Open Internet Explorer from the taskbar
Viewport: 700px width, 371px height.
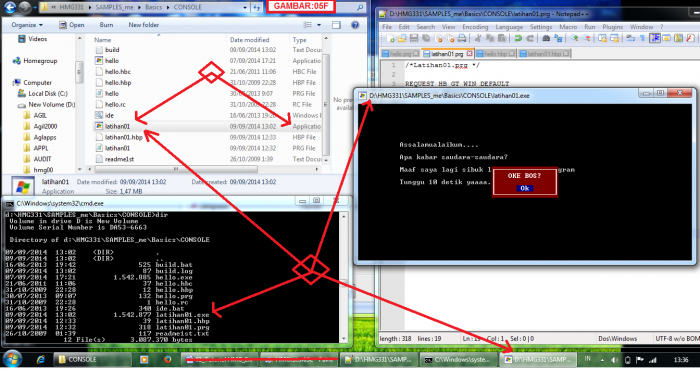[41, 359]
